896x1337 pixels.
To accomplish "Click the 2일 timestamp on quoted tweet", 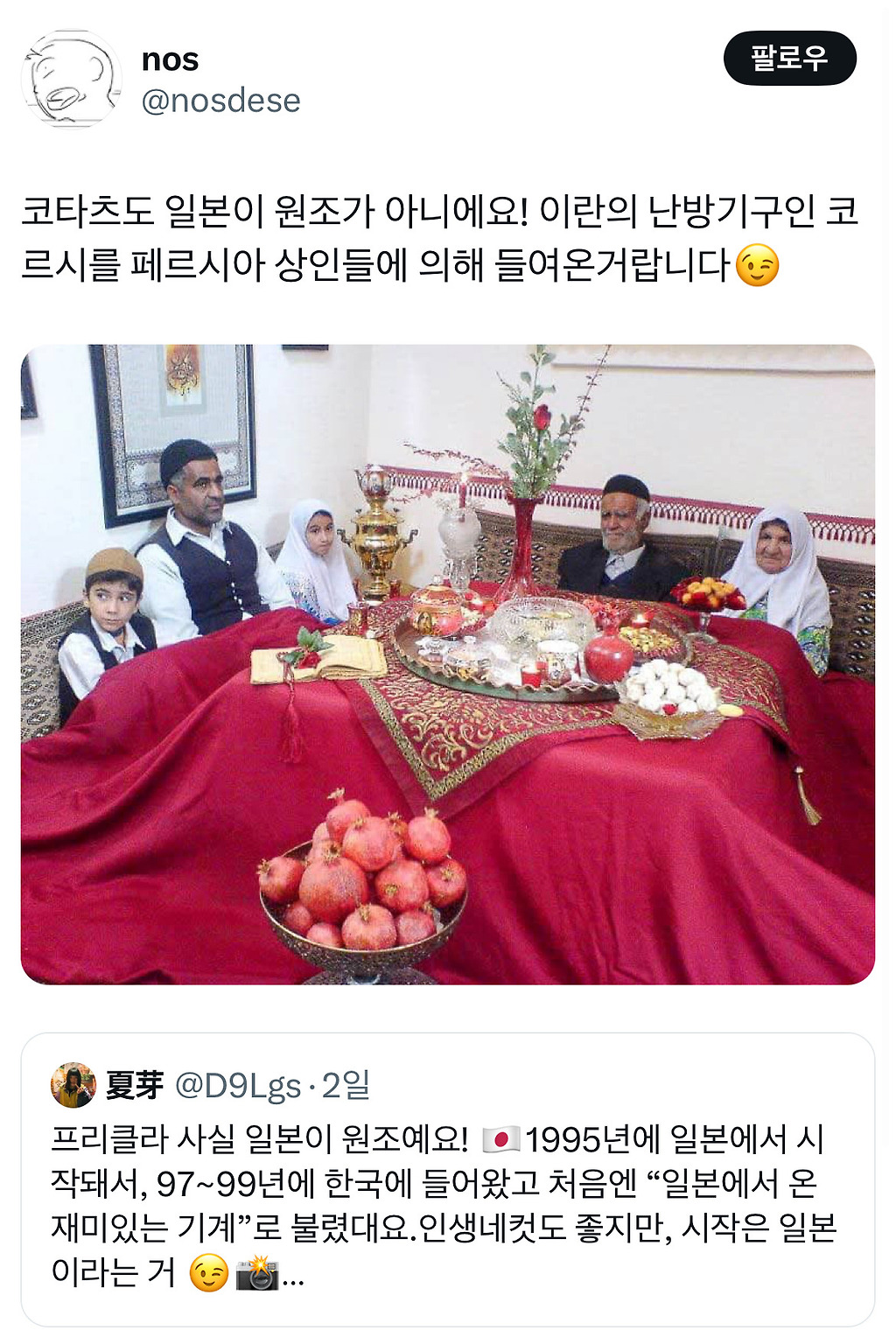I will 346,1085.
